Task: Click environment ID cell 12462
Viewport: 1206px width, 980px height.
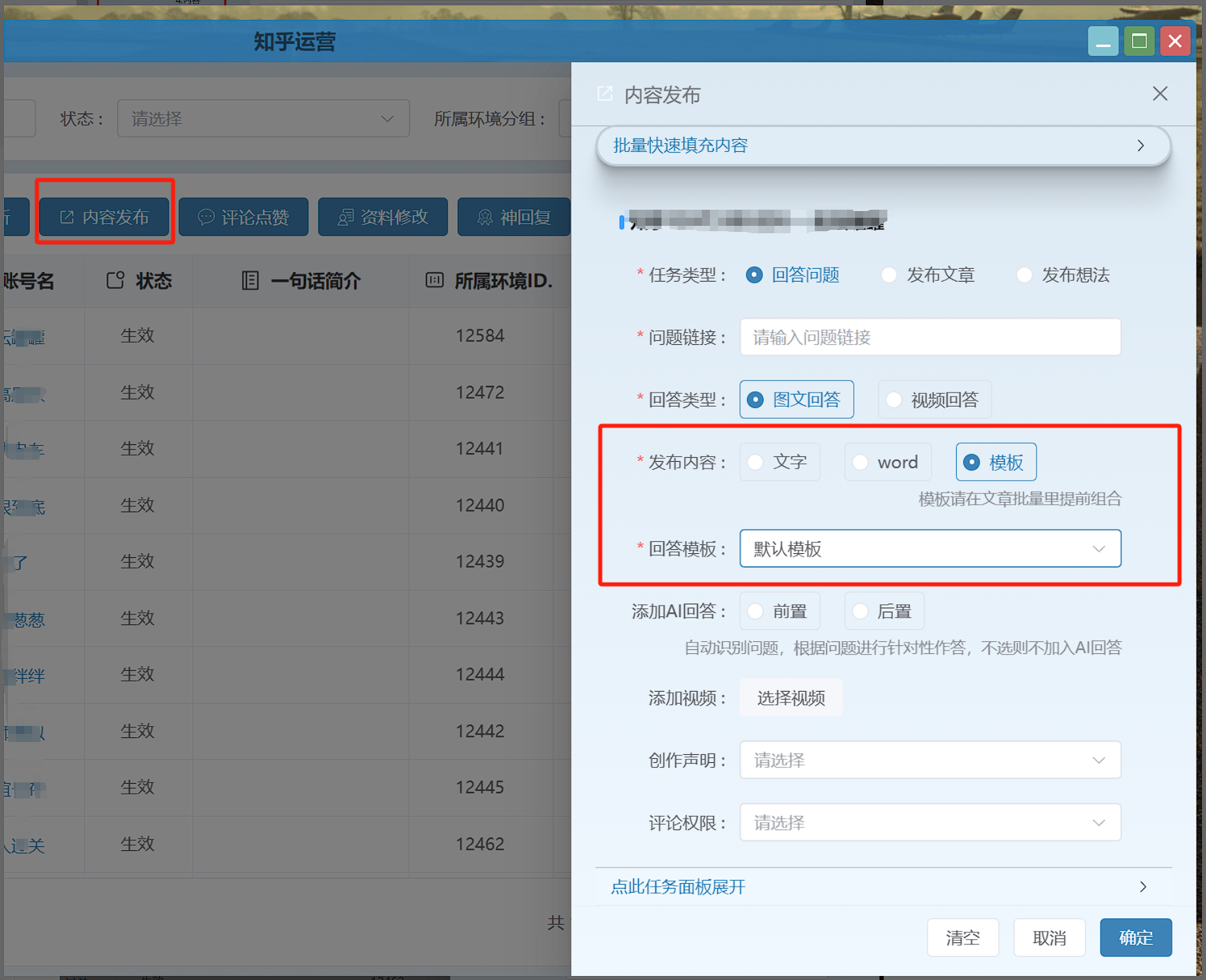Action: coord(480,844)
